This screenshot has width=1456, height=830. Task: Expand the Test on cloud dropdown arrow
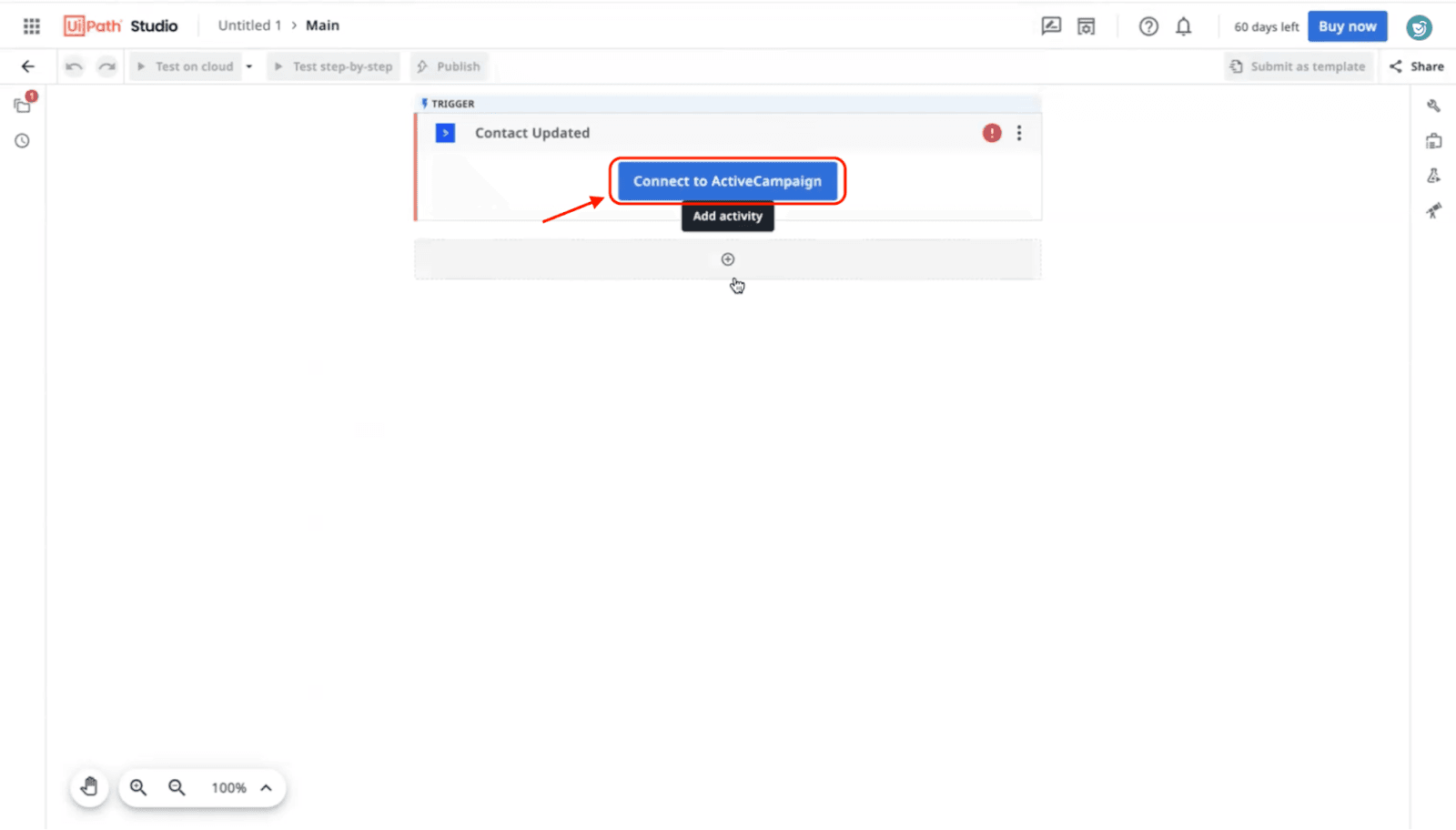point(248,66)
